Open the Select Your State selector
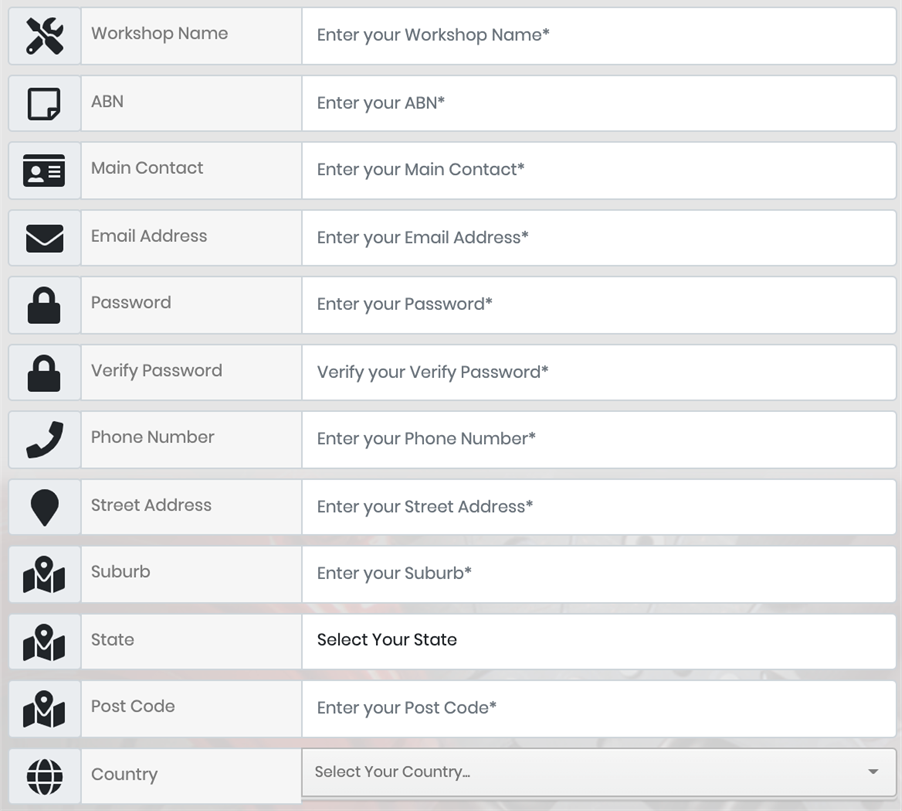Image resolution: width=902 pixels, height=811 pixels. (x=599, y=641)
